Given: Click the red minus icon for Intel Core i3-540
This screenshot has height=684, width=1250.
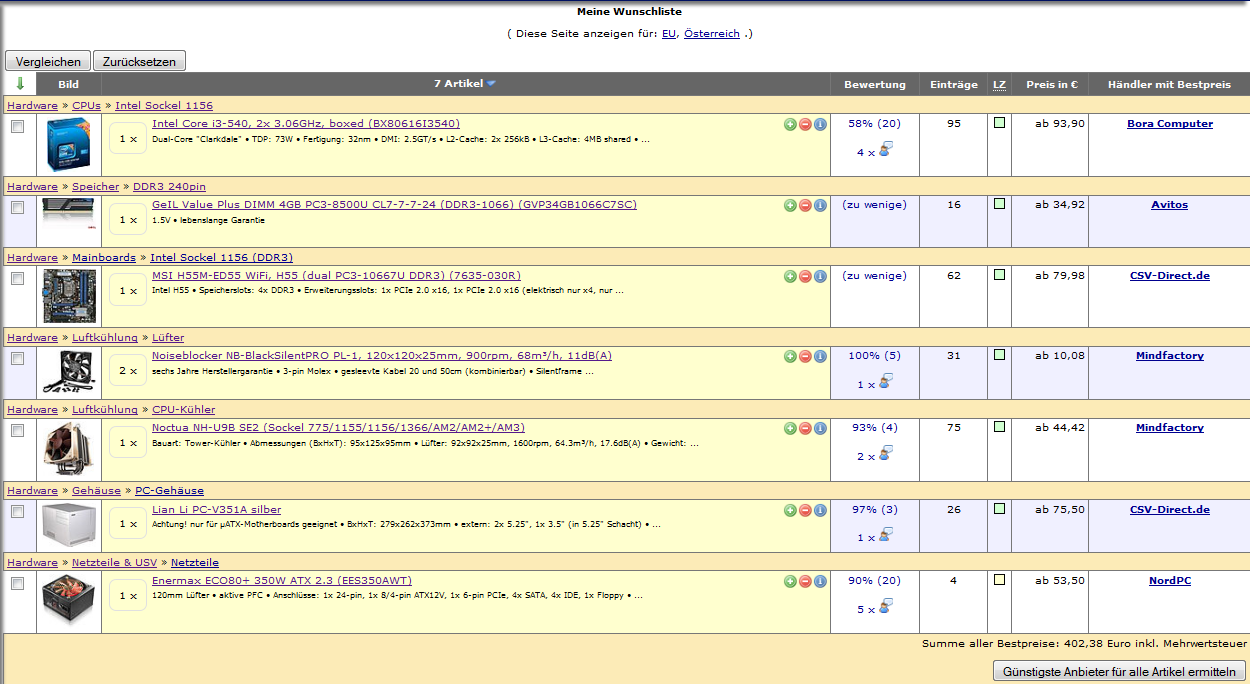Looking at the screenshot, I should coord(805,124).
